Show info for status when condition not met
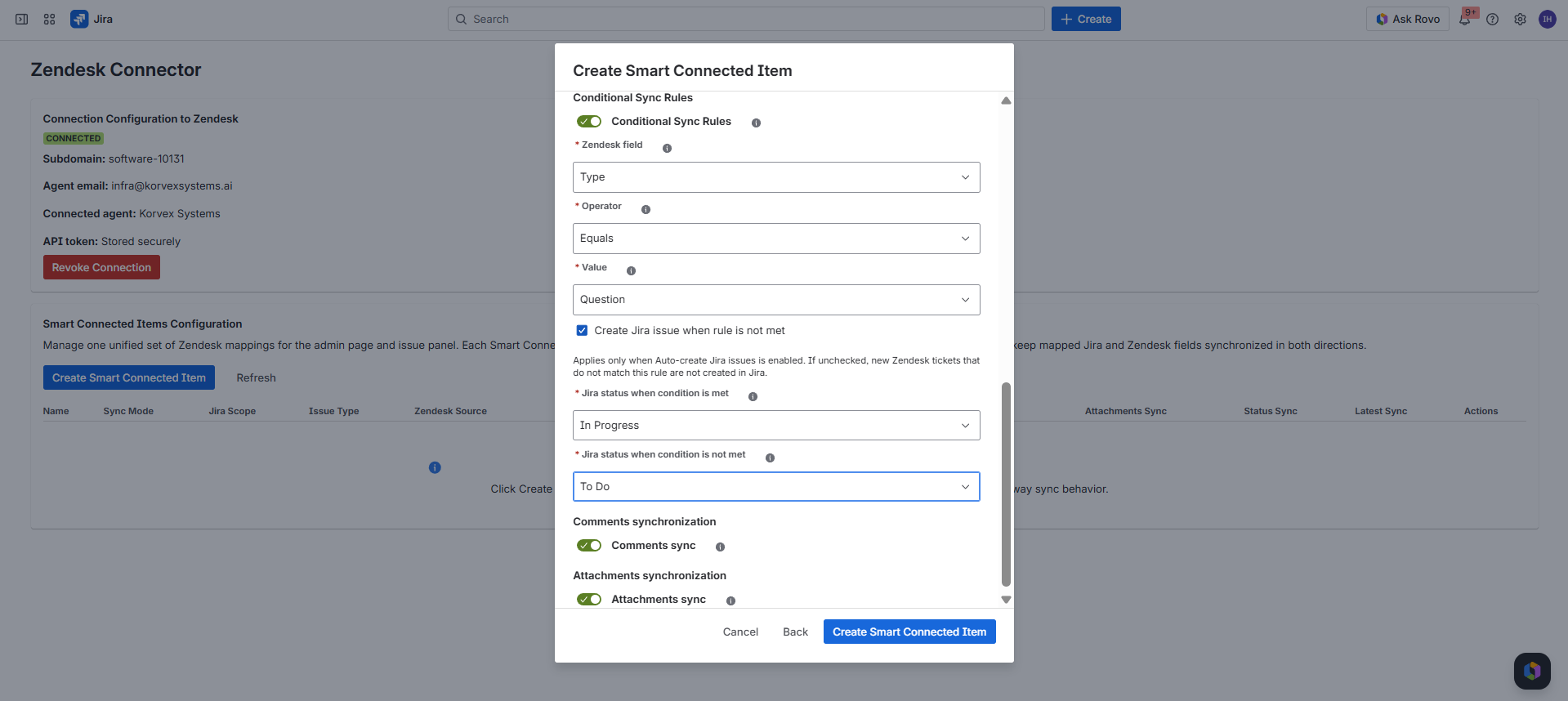This screenshot has height=701, width=1568. 770,458
